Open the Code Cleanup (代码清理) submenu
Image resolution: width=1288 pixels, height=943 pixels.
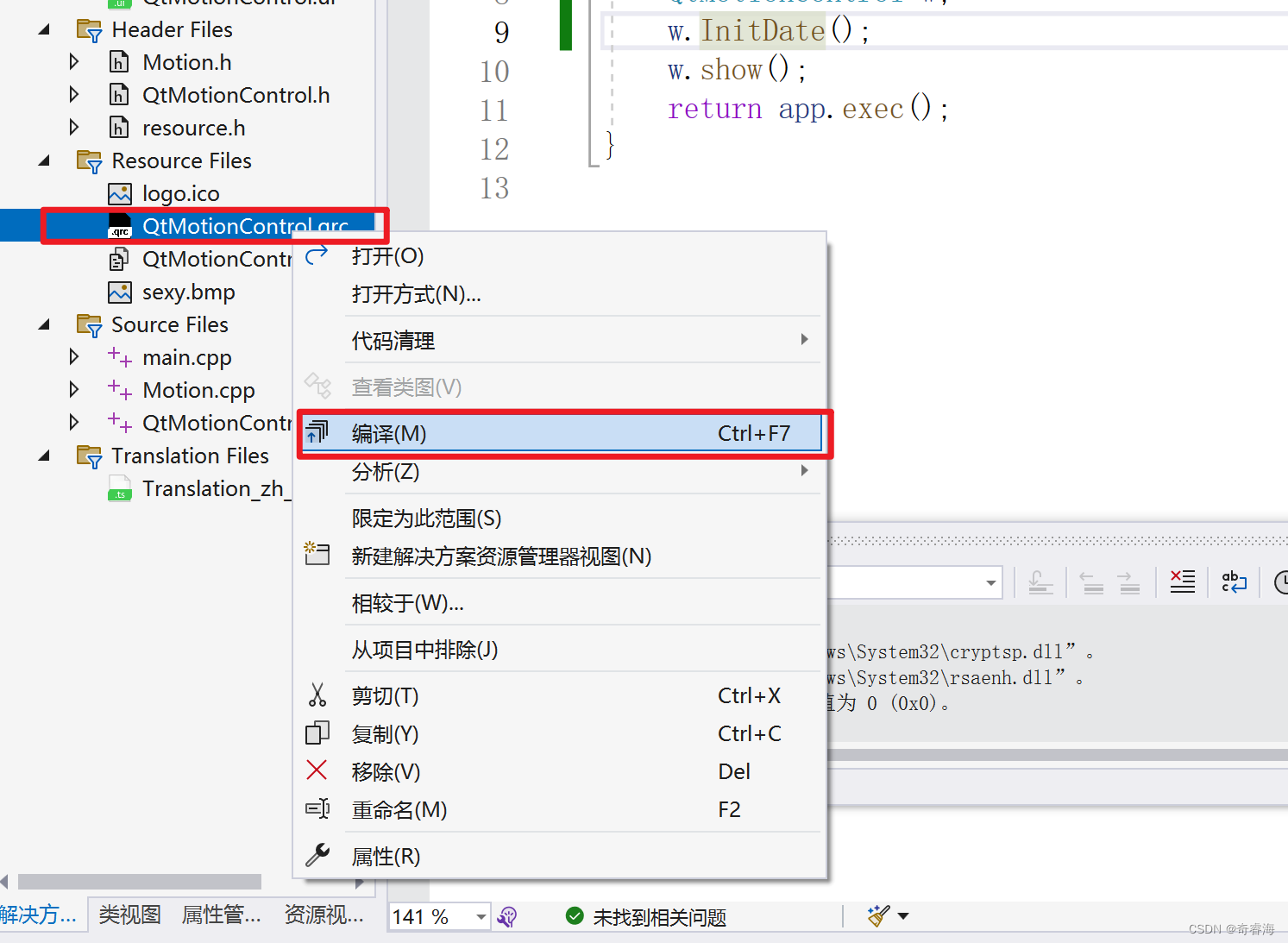561,341
